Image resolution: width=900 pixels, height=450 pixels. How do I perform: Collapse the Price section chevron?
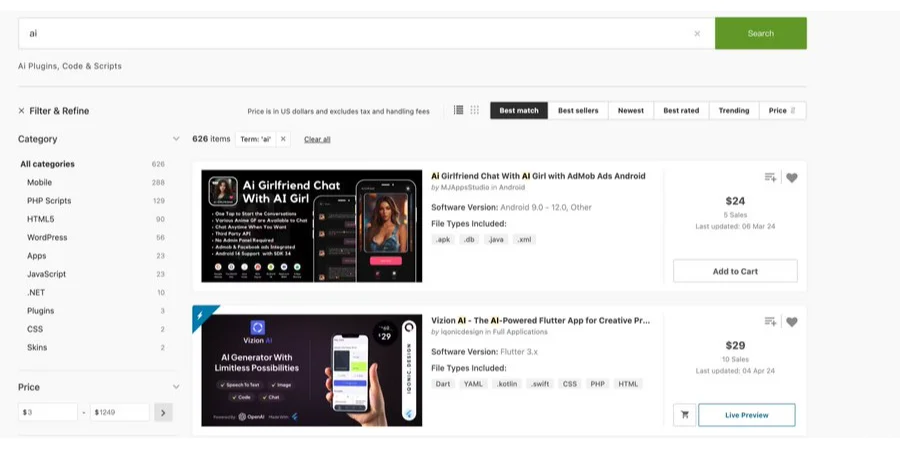pyautogui.click(x=176, y=387)
